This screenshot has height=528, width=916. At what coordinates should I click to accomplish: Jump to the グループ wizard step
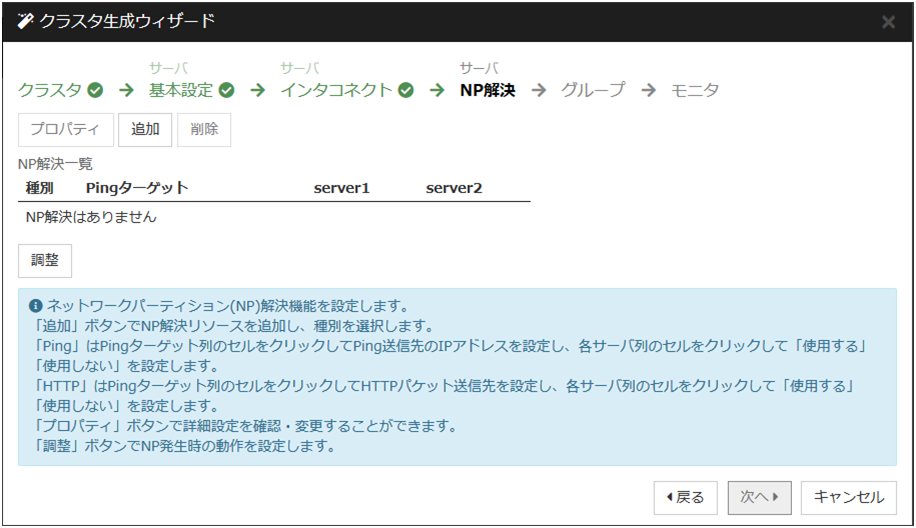pos(593,90)
